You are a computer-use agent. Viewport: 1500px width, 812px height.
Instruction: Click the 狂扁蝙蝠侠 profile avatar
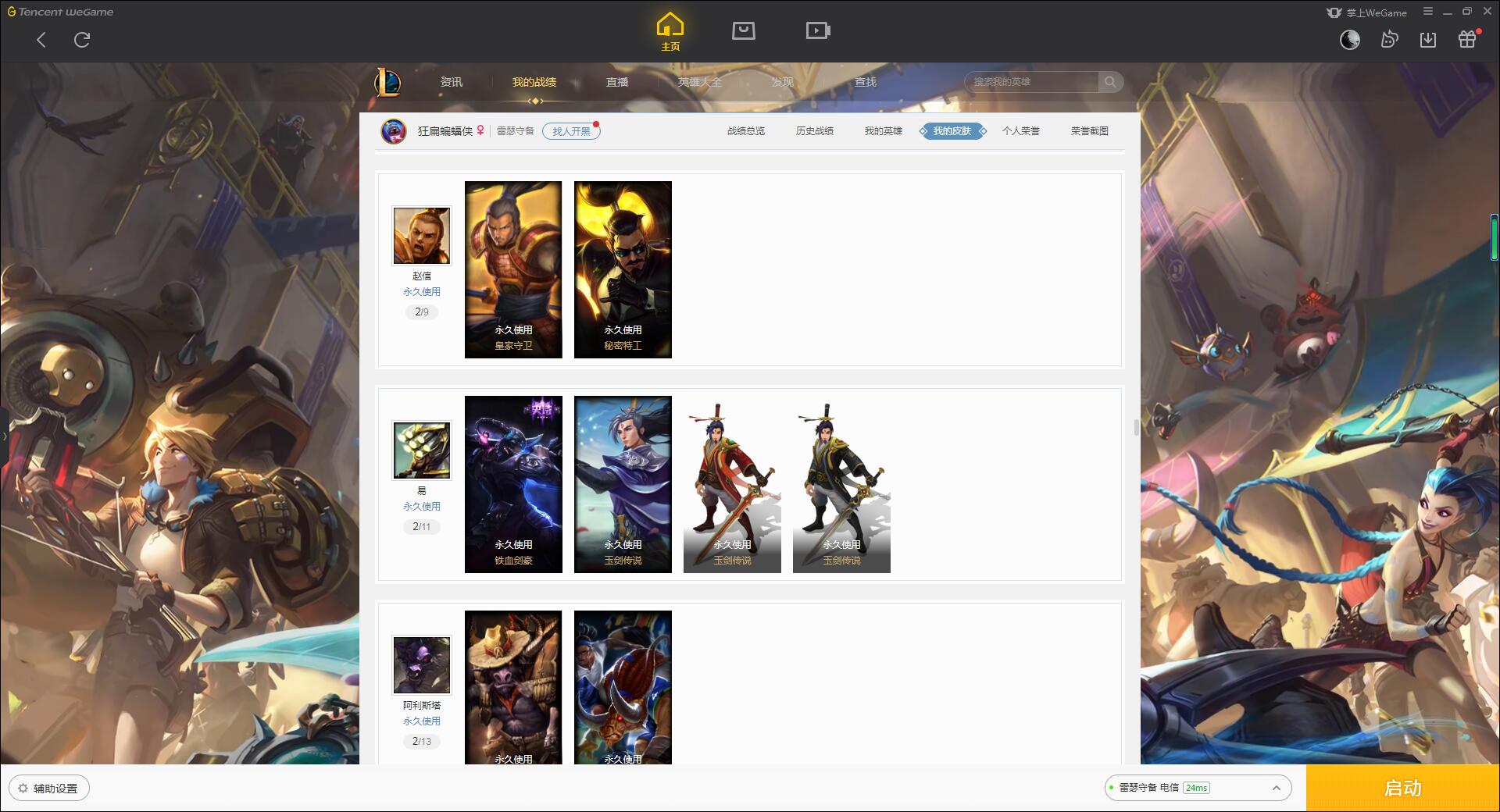pyautogui.click(x=394, y=131)
